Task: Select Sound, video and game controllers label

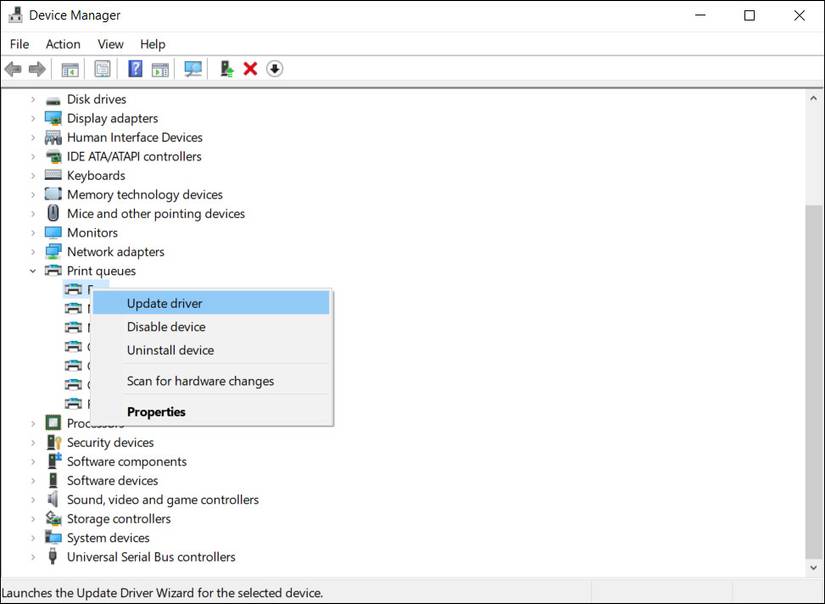Action: coord(163,500)
